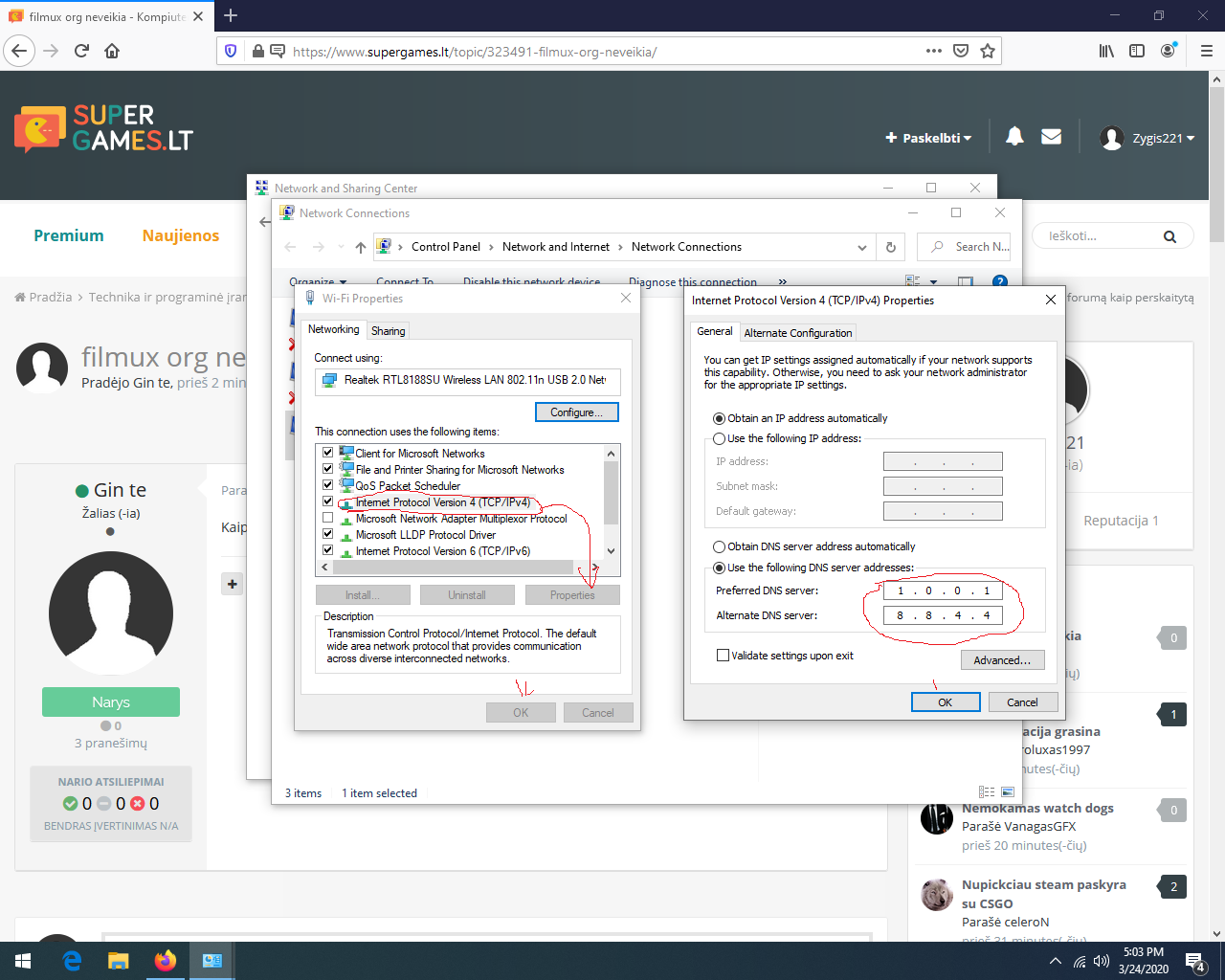Cancel the IPv4 Properties dialog
Viewport: 1225px width, 980px height.
click(1022, 702)
